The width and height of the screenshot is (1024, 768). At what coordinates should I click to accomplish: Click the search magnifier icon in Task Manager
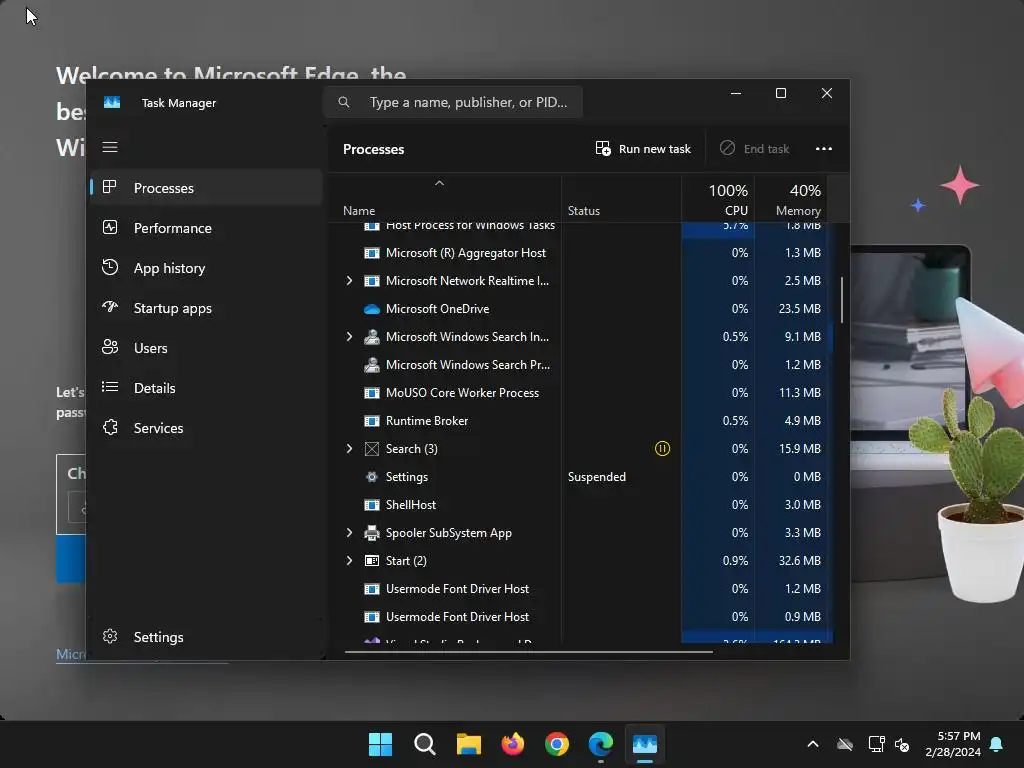tap(344, 103)
